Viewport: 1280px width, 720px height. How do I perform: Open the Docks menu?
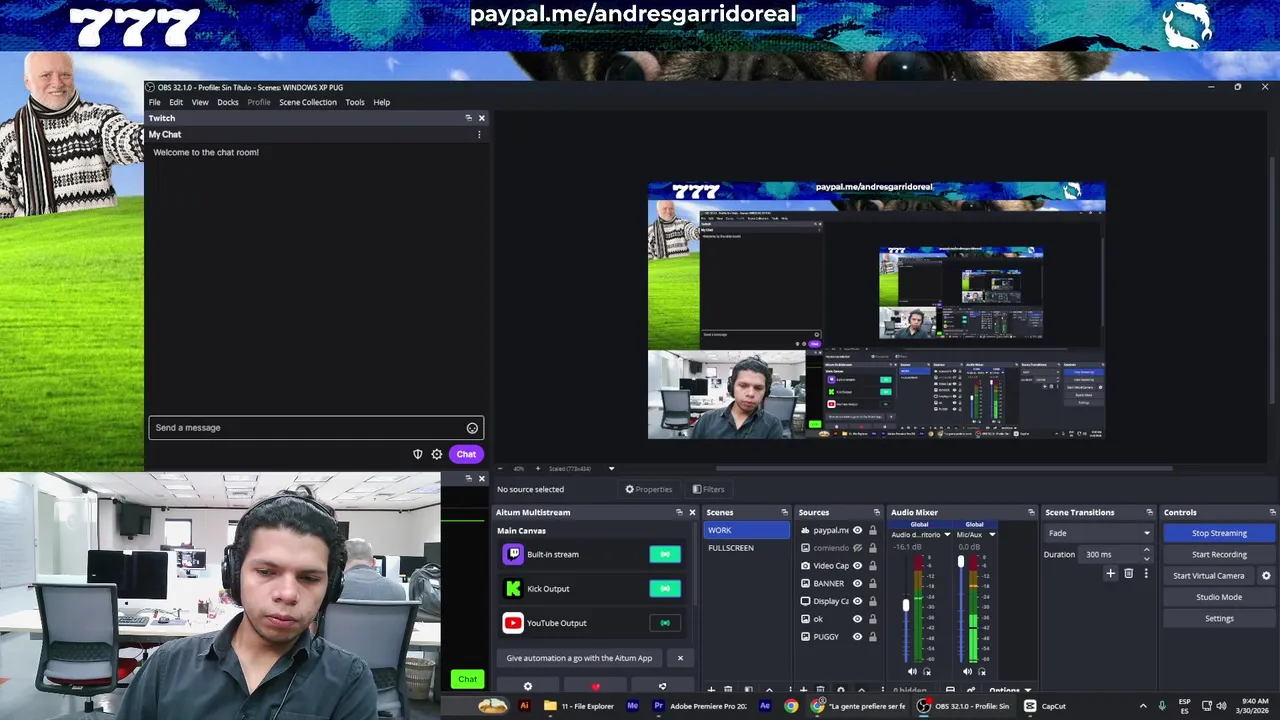coord(228,102)
